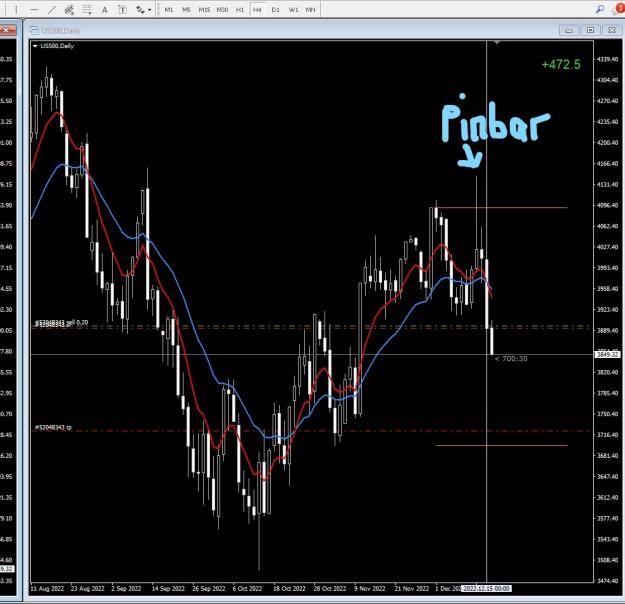625x604 pixels.
Task: Click the 3716.40 price axis value
Action: (607, 435)
